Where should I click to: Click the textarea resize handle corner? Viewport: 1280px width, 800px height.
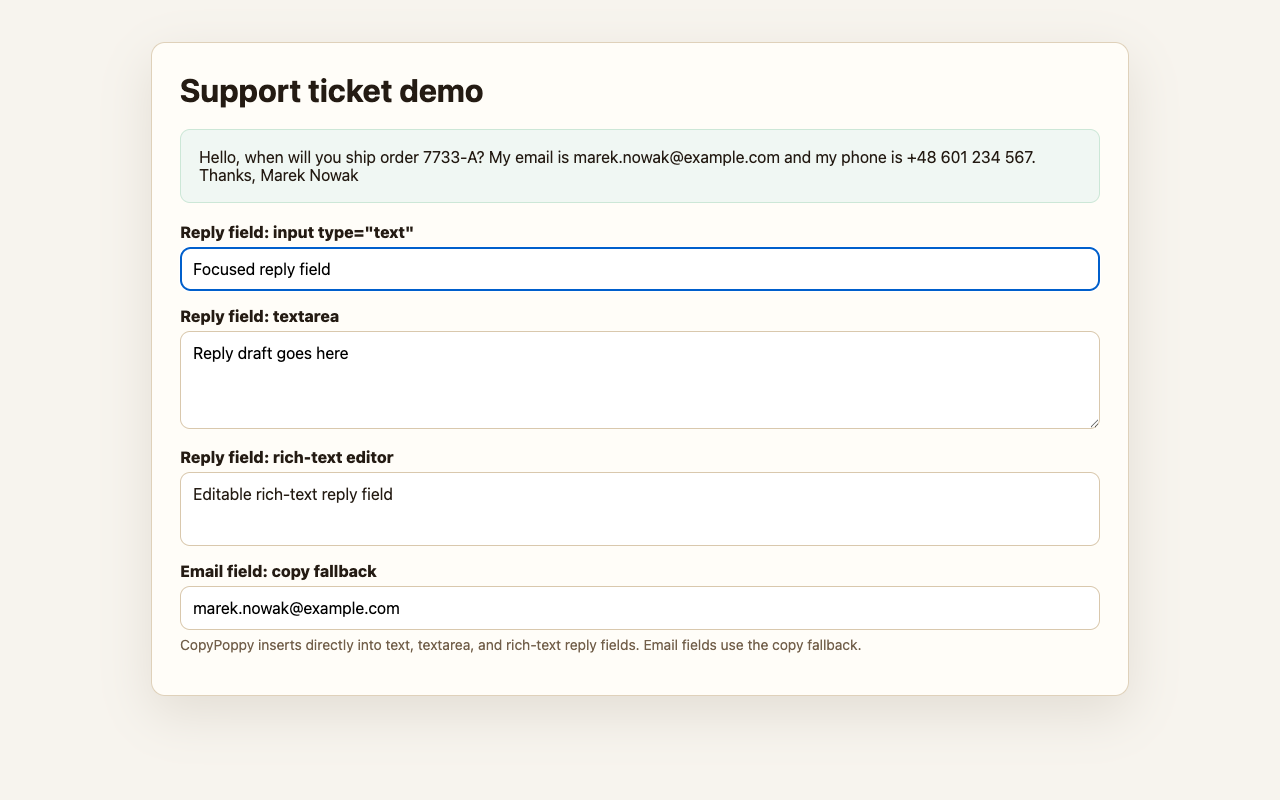coord(1094,423)
